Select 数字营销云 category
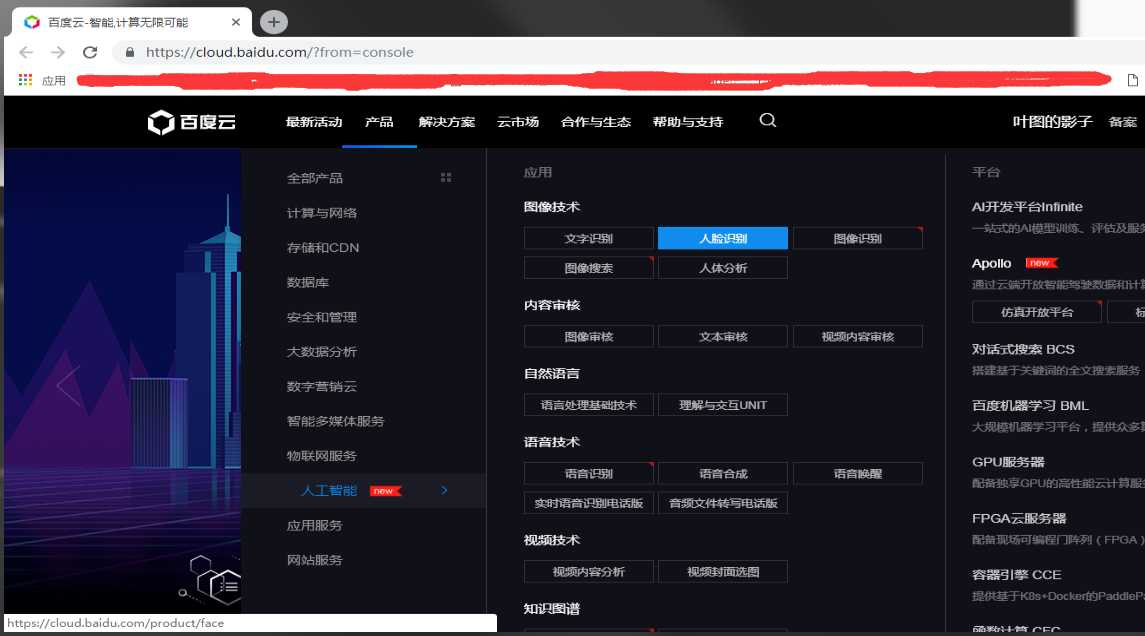Viewport: 1145px width, 636px height. [x=322, y=386]
